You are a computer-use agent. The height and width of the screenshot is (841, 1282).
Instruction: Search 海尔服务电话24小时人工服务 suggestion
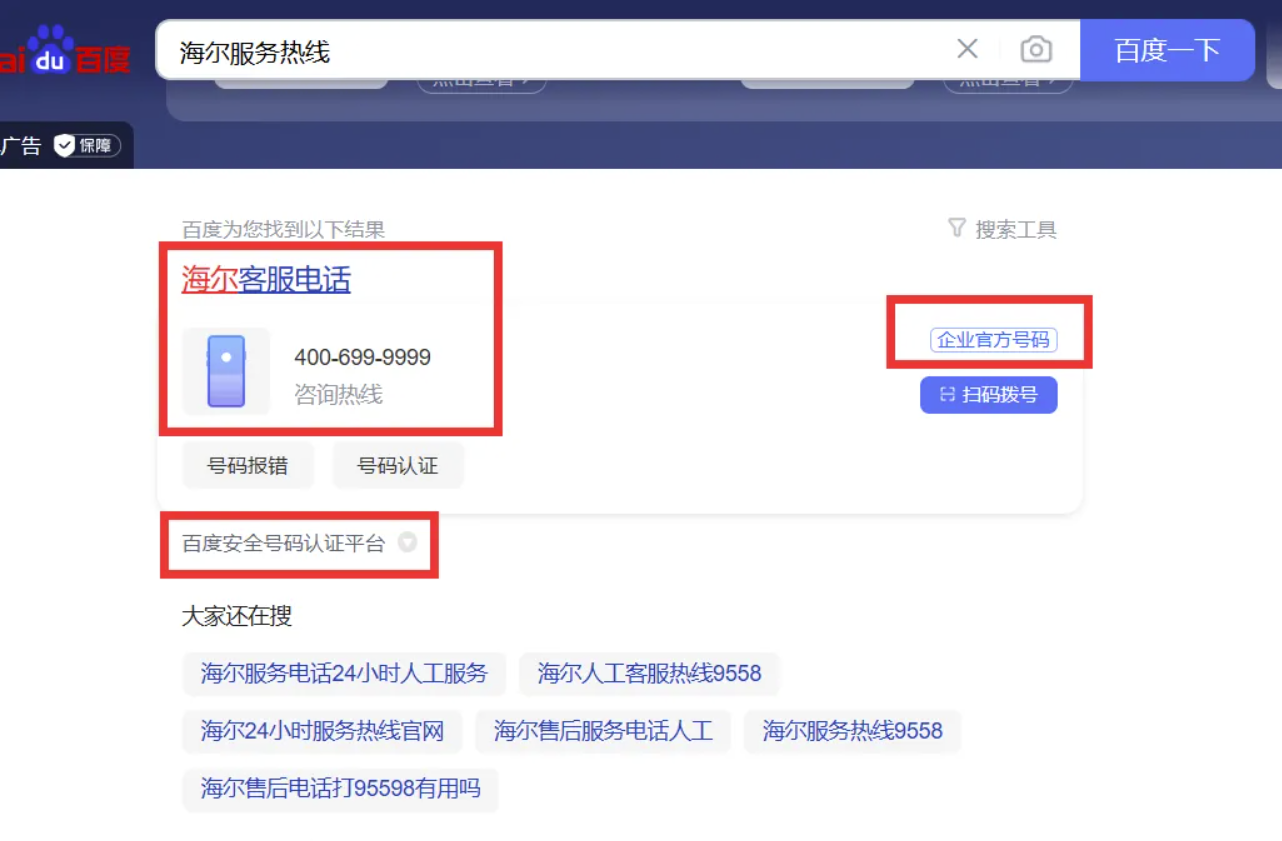point(344,674)
